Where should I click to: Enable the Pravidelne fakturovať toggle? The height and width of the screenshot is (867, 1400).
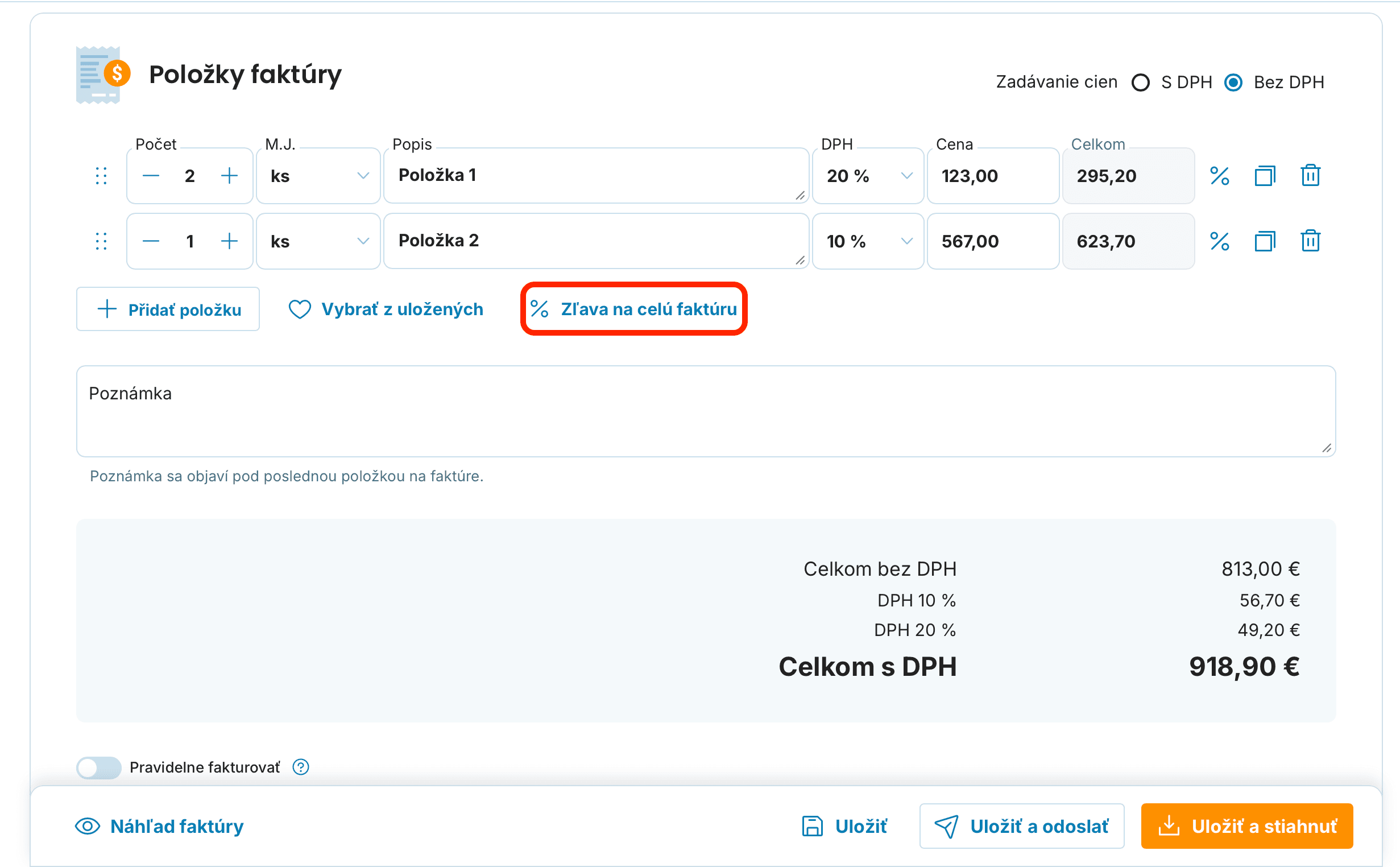(x=98, y=767)
